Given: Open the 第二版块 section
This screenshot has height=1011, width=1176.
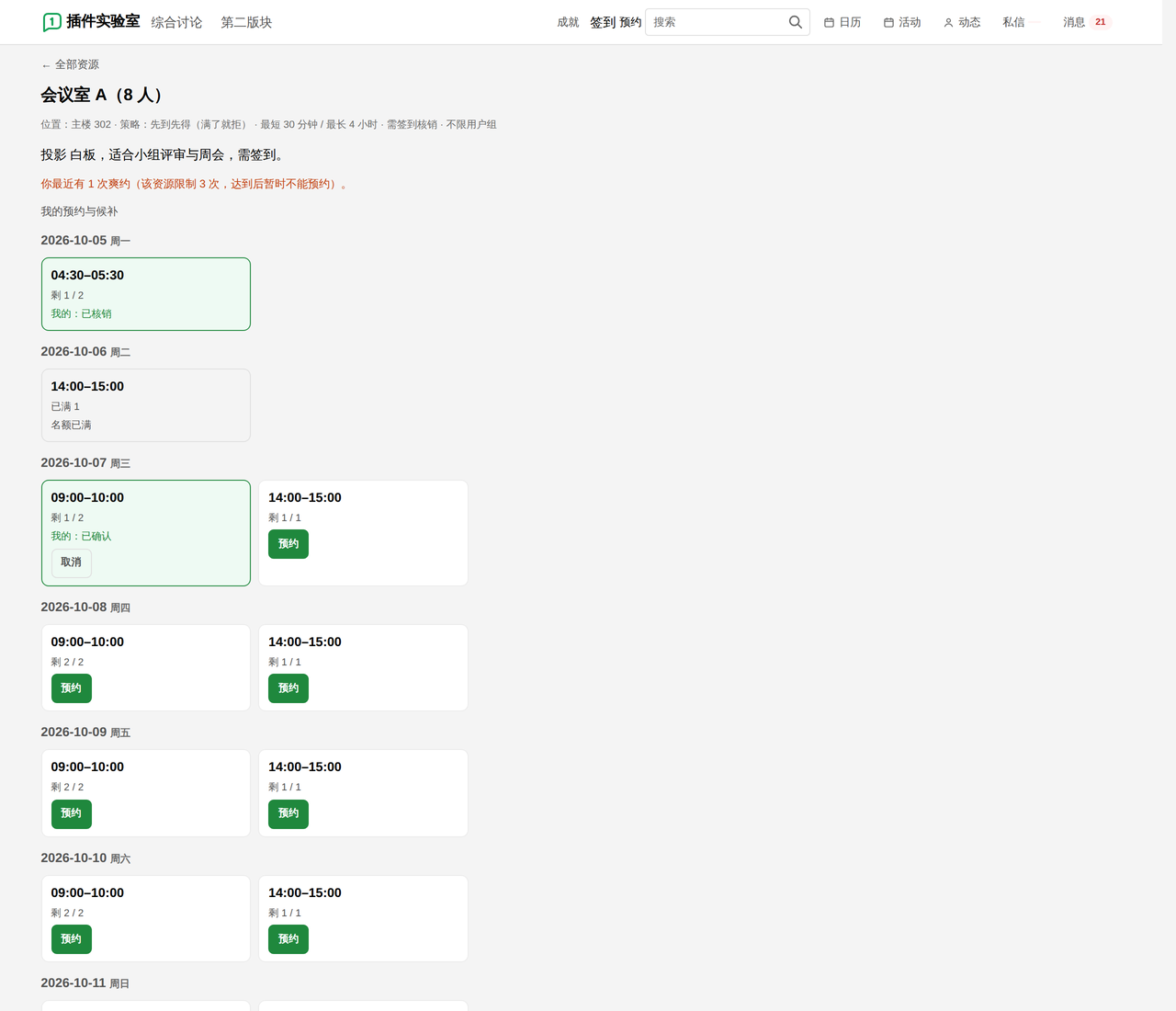Looking at the screenshot, I should [246, 22].
